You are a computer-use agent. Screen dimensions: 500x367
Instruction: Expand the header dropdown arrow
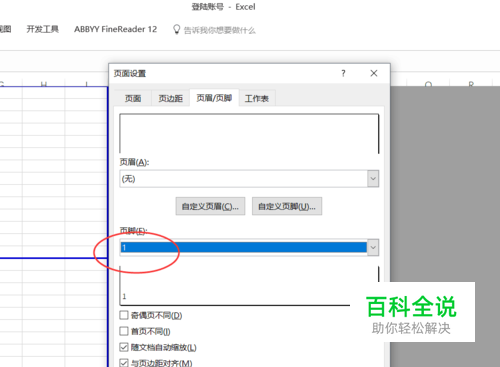(x=373, y=179)
